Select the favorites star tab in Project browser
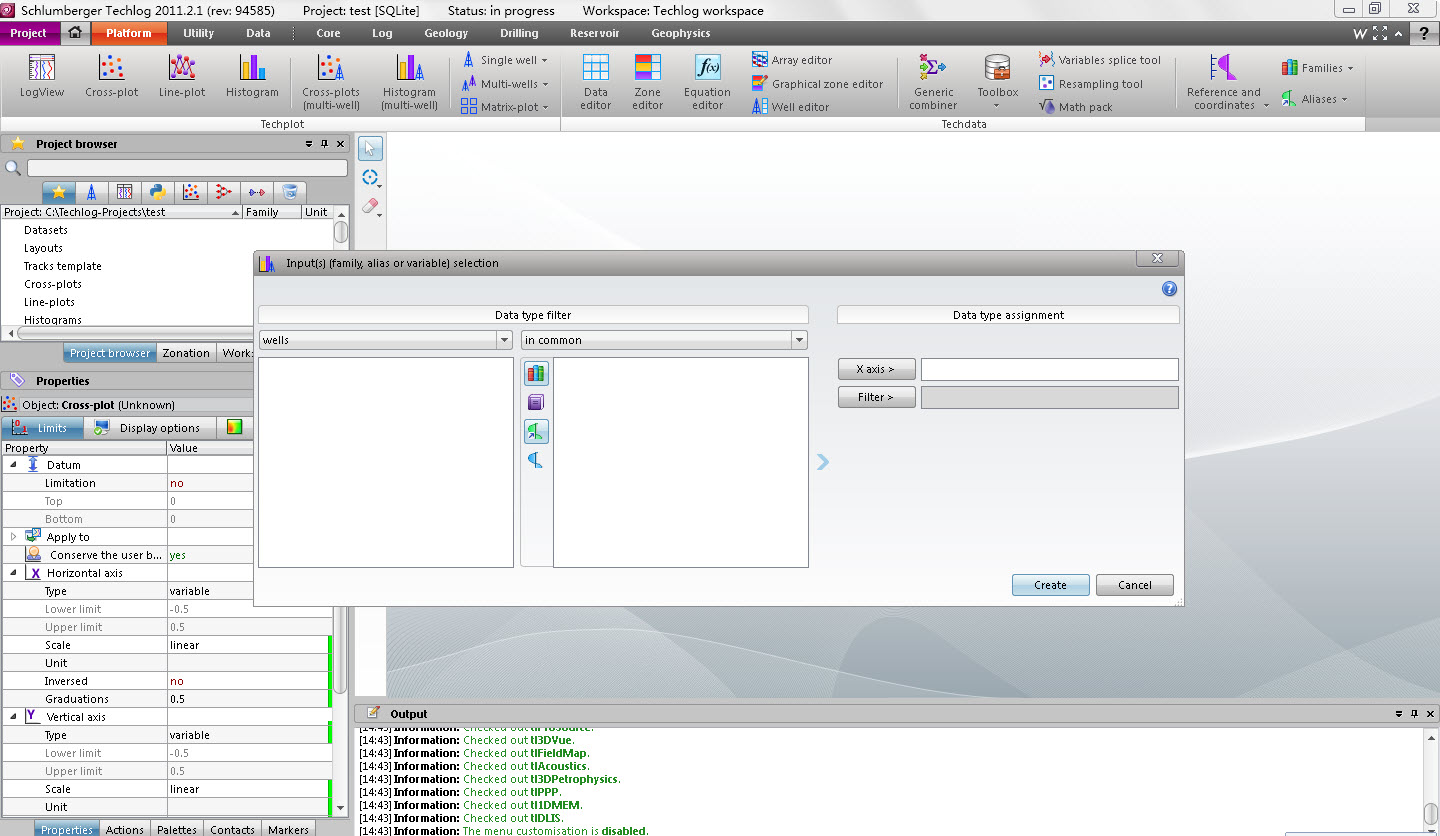Screen dimensions: 1440x836 [x=59, y=192]
